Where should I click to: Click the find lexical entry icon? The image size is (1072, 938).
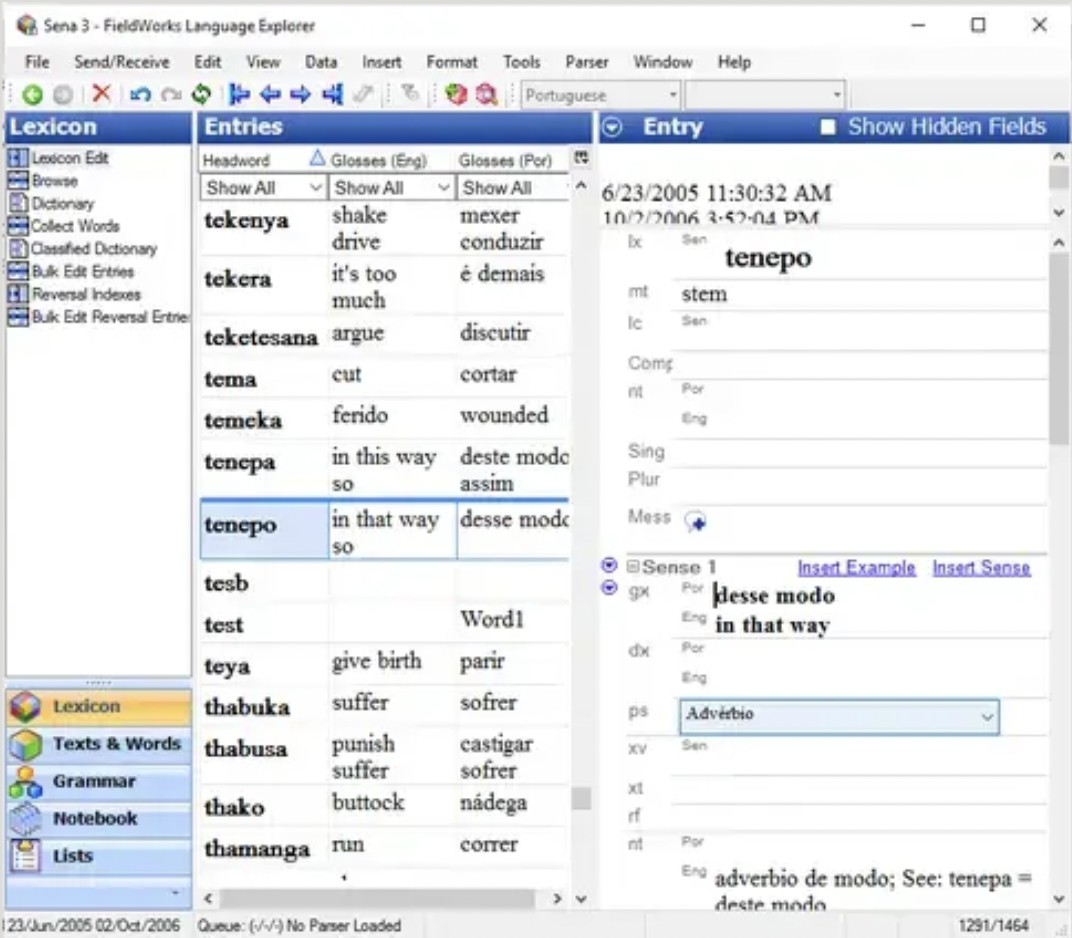point(487,95)
